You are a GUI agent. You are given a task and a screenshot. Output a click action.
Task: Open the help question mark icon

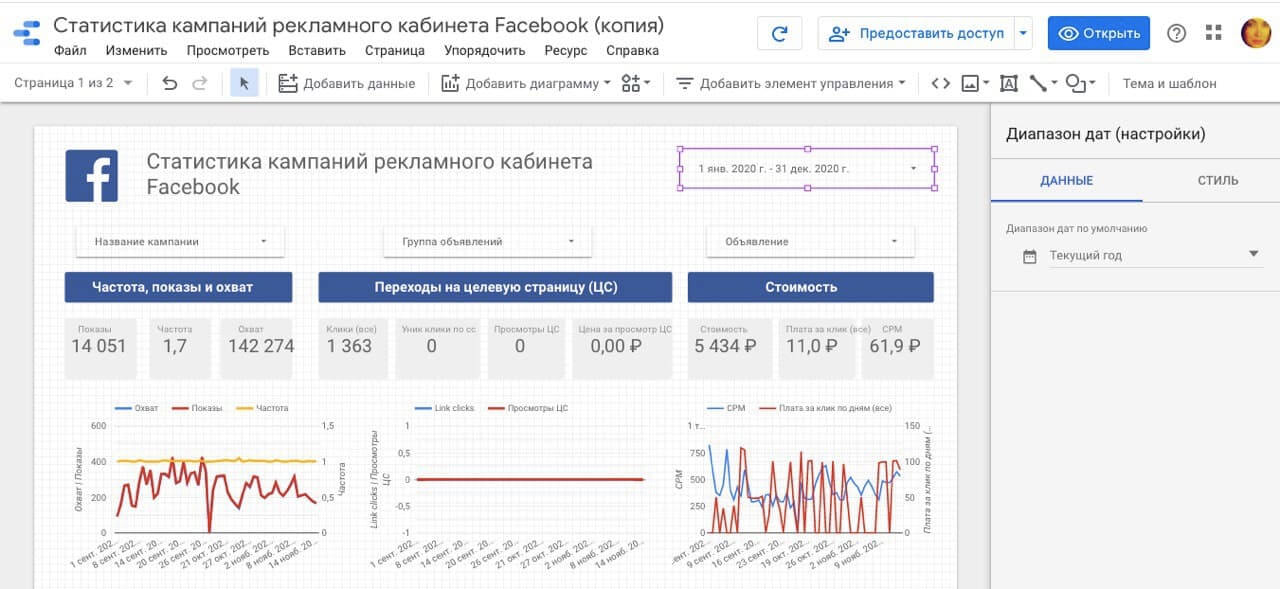click(1177, 33)
